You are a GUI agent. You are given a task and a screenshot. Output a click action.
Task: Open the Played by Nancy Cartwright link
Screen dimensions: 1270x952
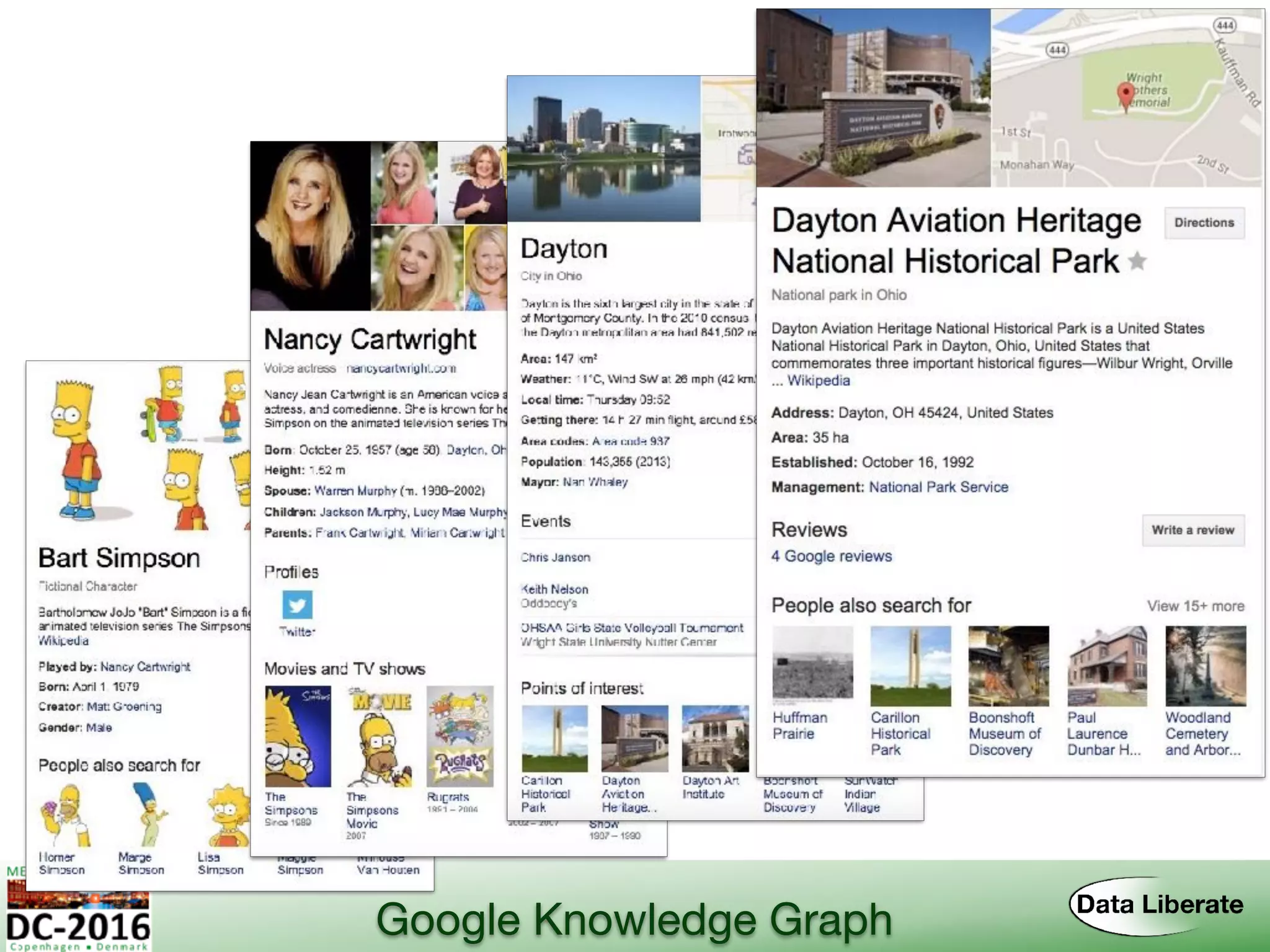click(x=145, y=667)
